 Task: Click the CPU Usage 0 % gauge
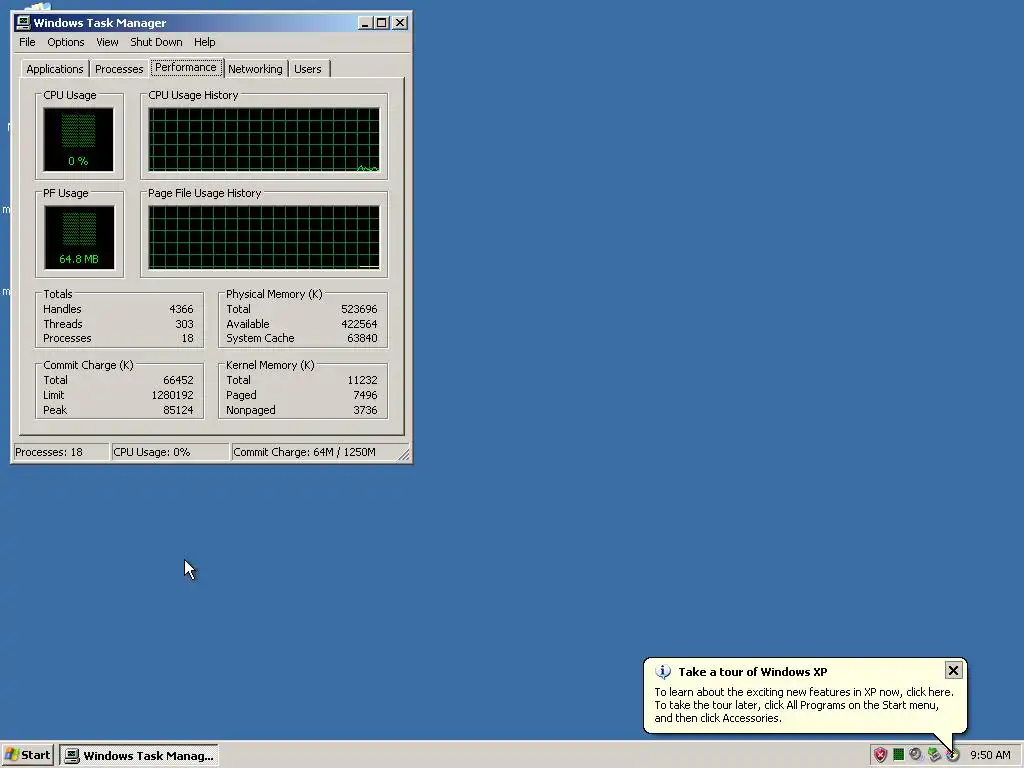pyautogui.click(x=78, y=140)
